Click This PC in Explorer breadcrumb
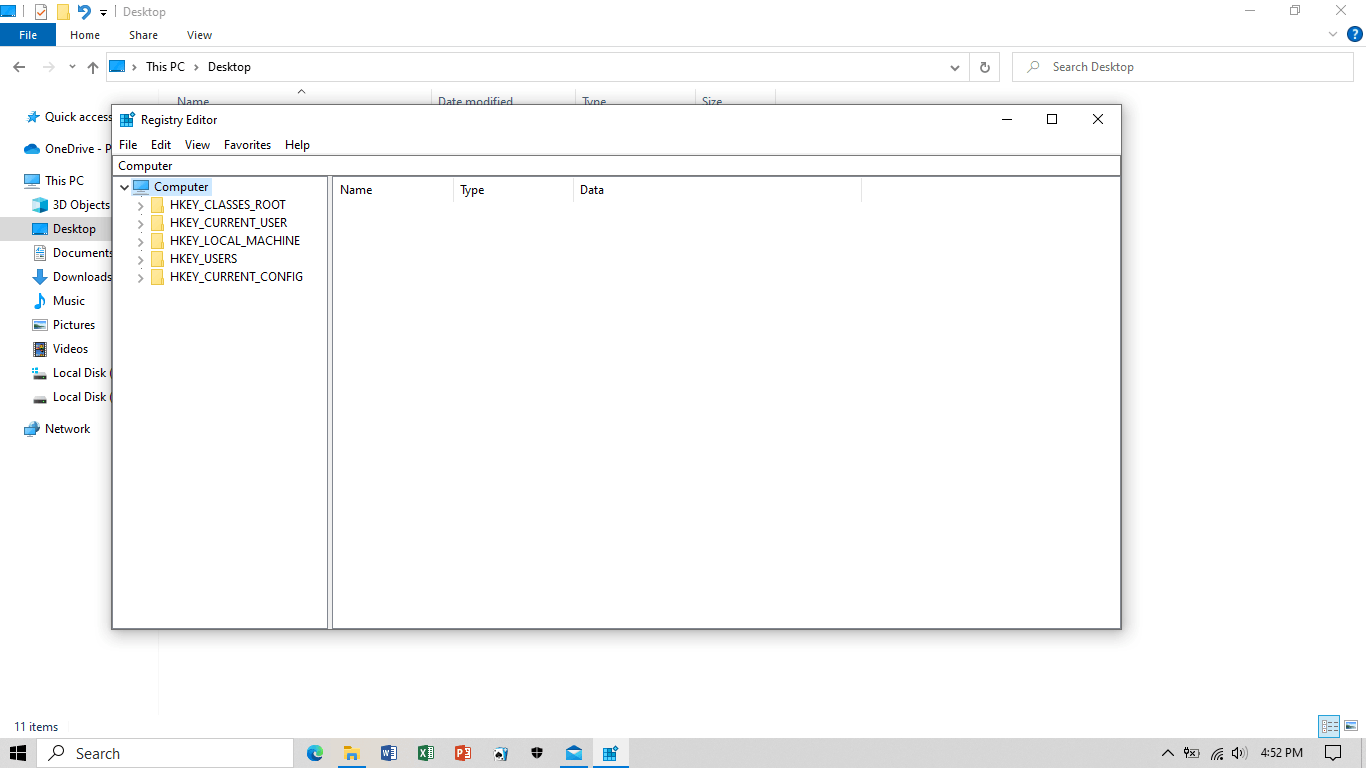 tap(165, 67)
